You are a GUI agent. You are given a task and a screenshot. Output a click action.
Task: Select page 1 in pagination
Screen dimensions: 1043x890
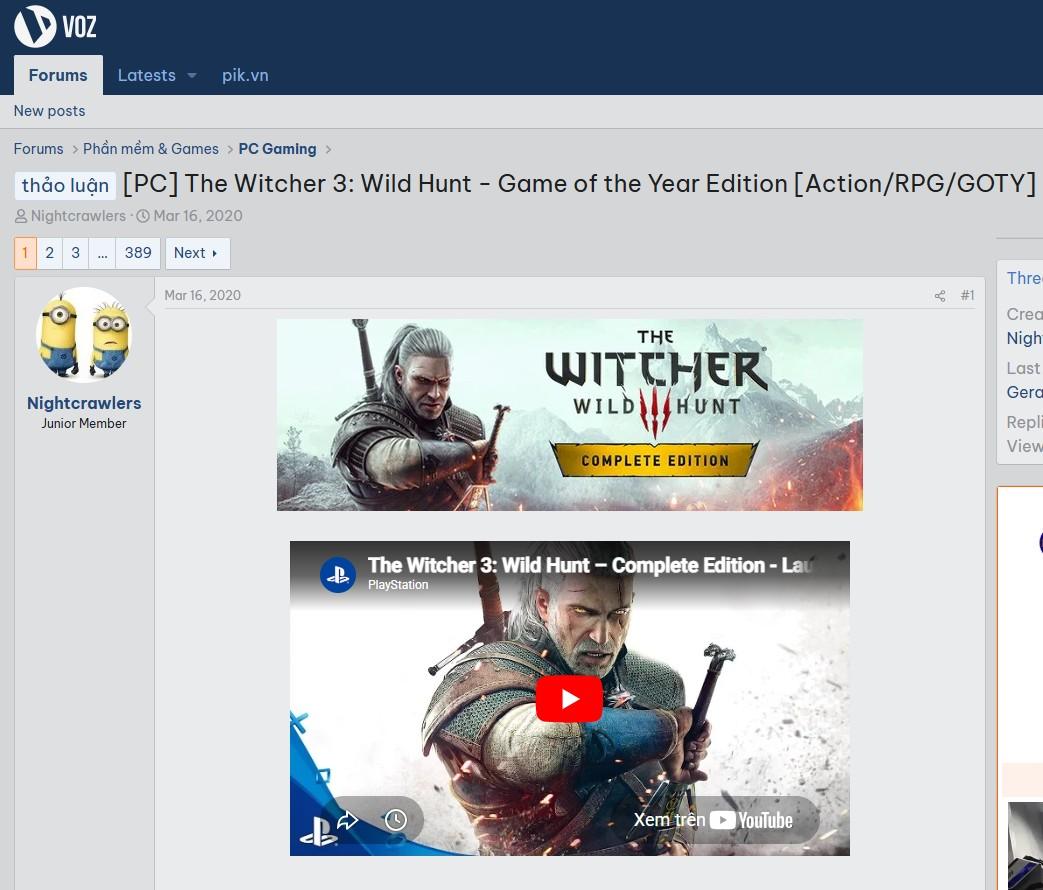[x=25, y=253]
